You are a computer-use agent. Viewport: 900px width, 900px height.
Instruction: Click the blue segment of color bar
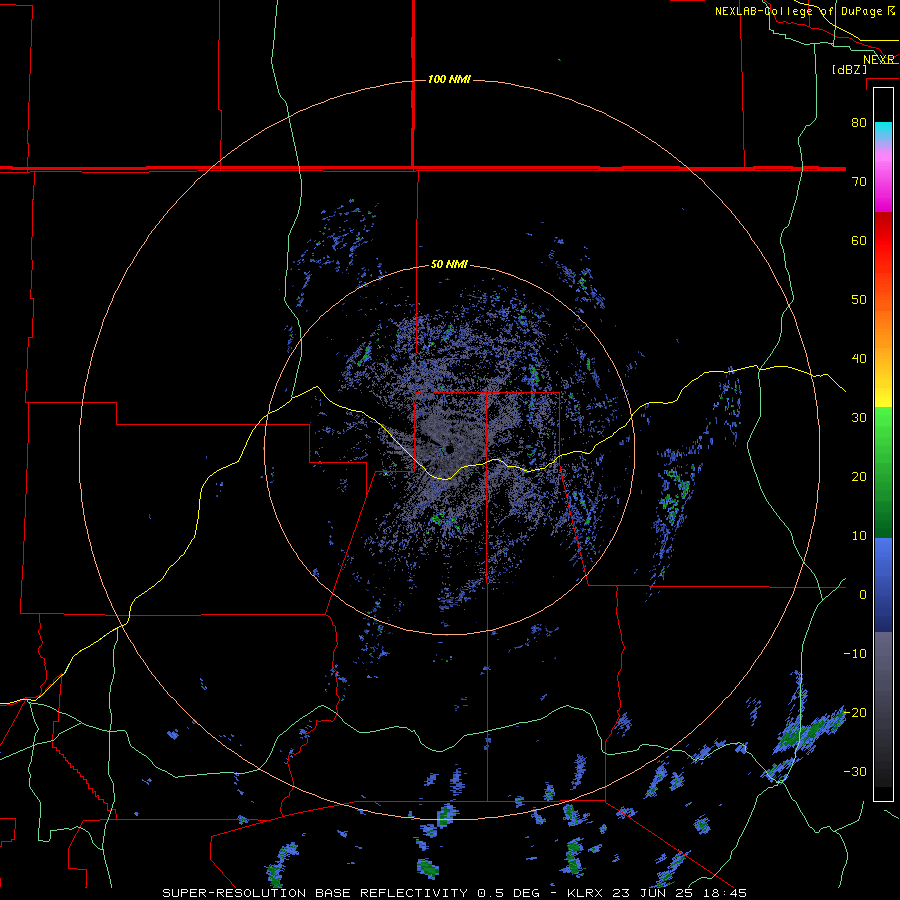pos(883,585)
